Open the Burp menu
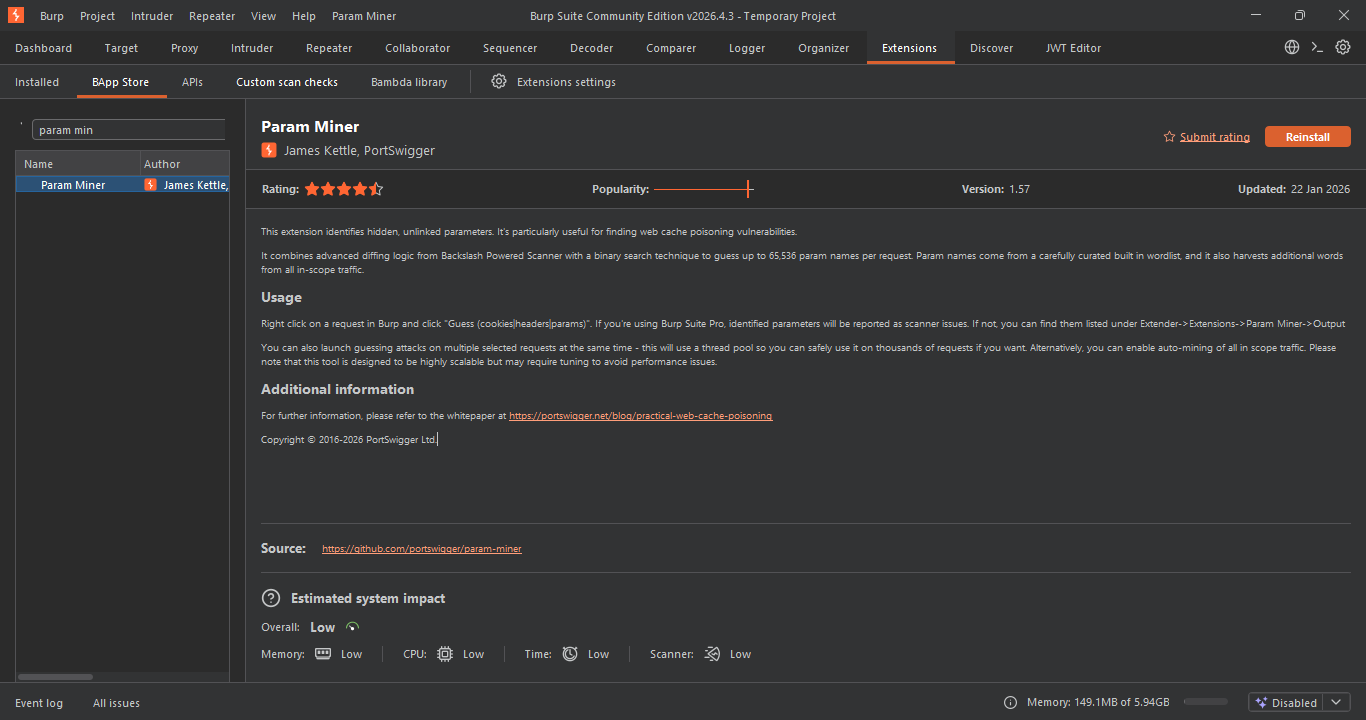The image size is (1366, 720). click(52, 16)
